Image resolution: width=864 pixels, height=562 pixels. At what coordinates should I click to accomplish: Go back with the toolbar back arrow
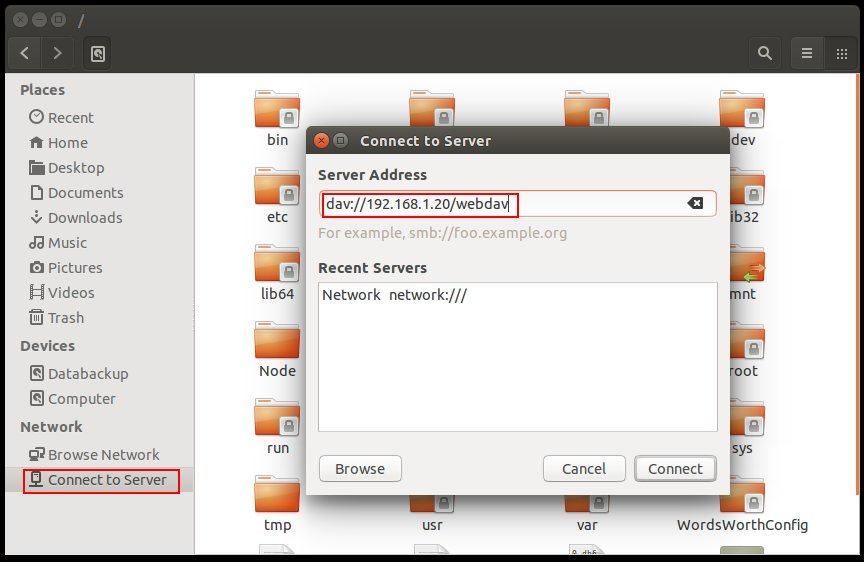25,53
